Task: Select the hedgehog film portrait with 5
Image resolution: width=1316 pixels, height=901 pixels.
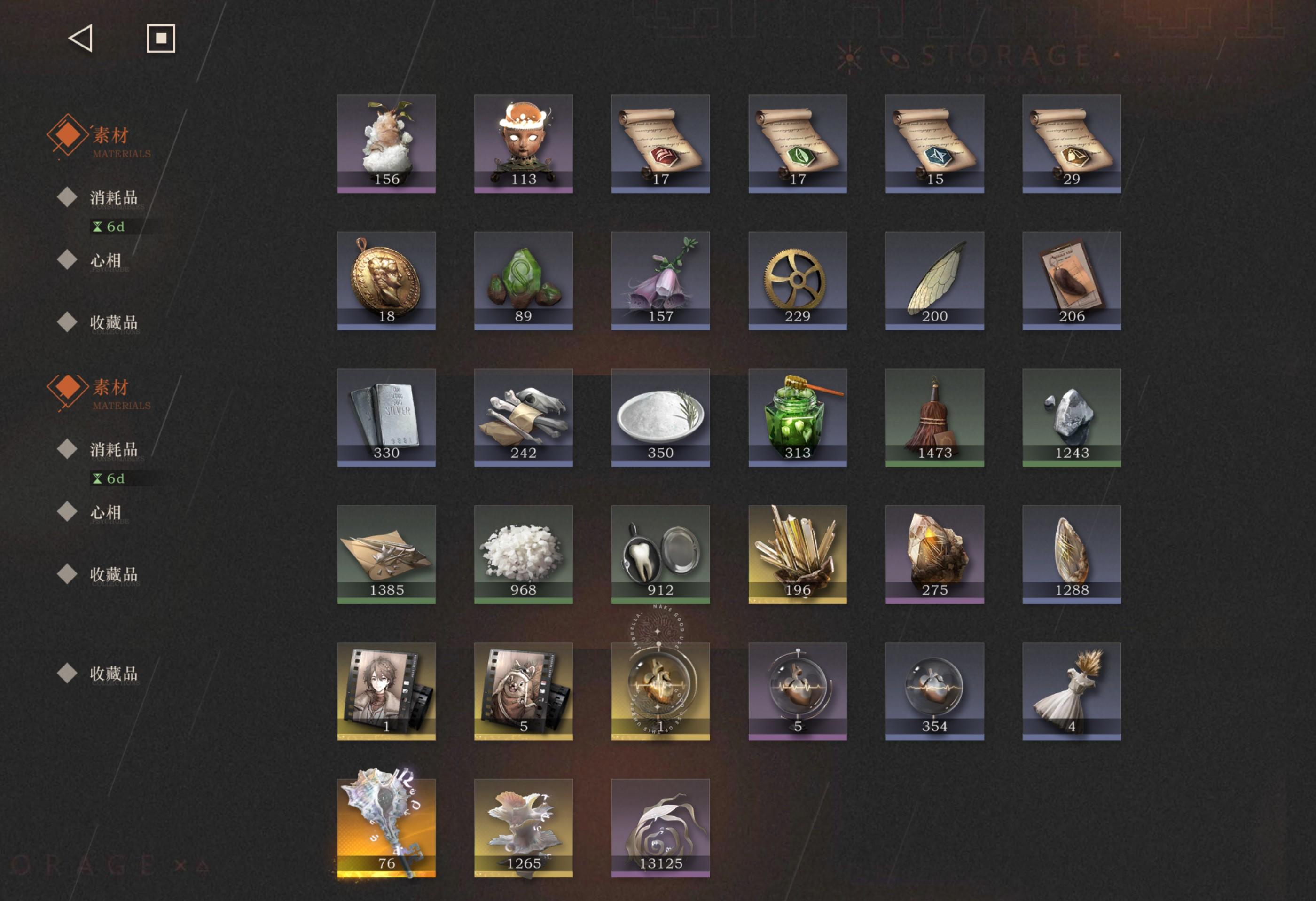Action: click(523, 691)
